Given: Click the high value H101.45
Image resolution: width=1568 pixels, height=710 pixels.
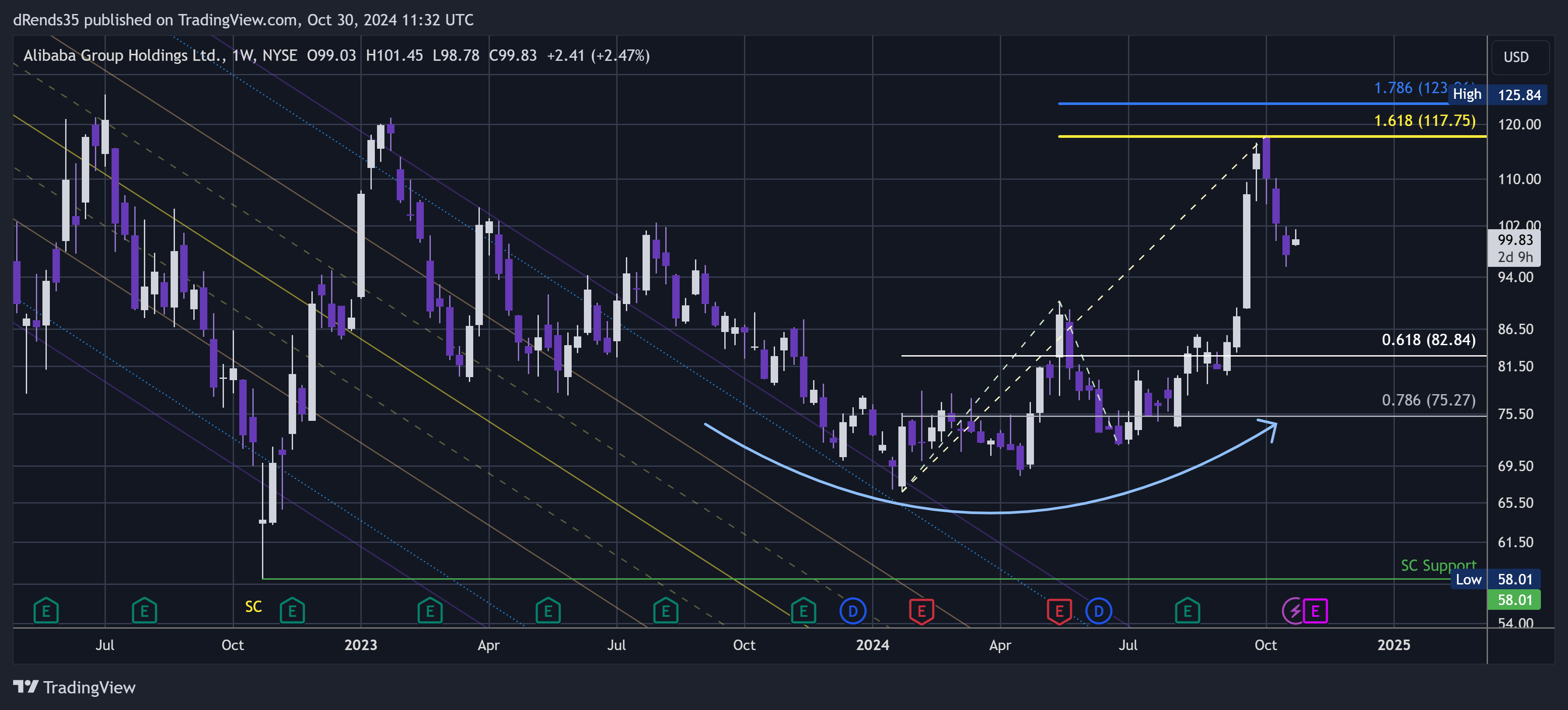Looking at the screenshot, I should point(394,56).
